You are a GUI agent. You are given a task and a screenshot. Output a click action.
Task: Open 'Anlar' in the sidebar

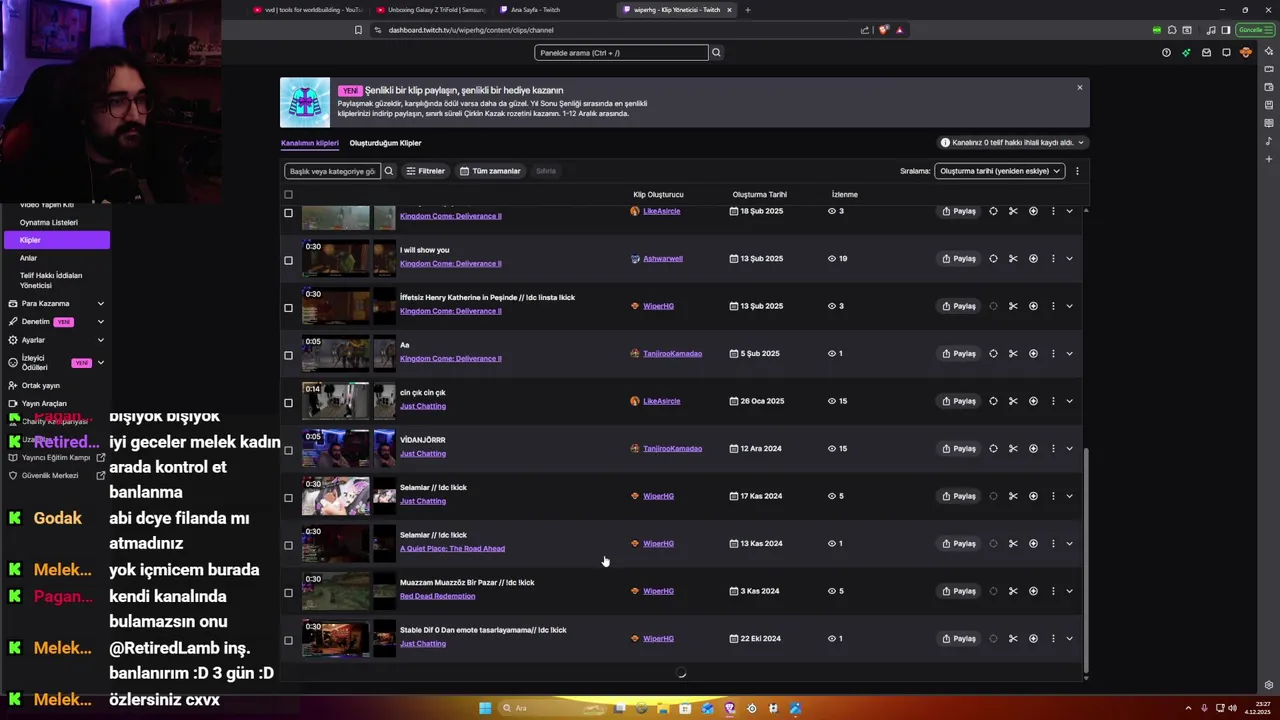tap(28, 258)
